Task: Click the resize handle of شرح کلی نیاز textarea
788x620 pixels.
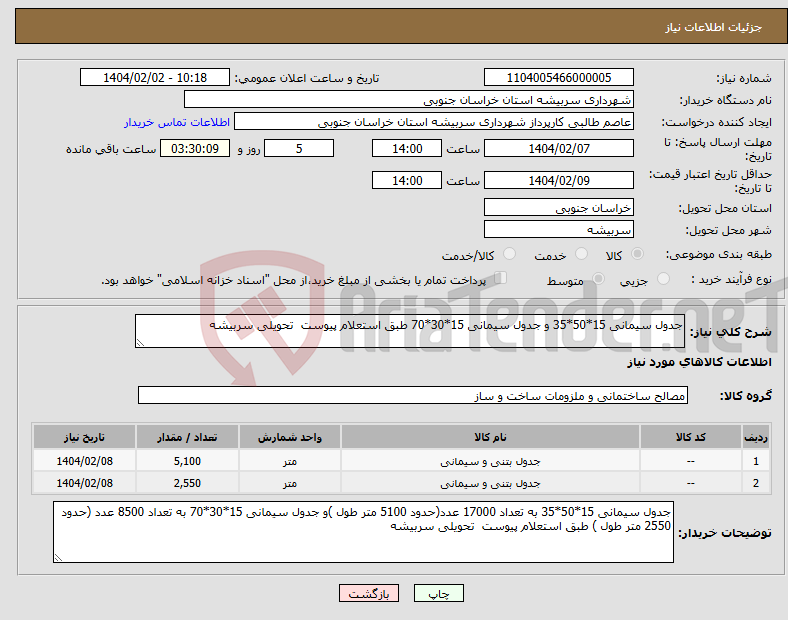Action: coord(140,343)
